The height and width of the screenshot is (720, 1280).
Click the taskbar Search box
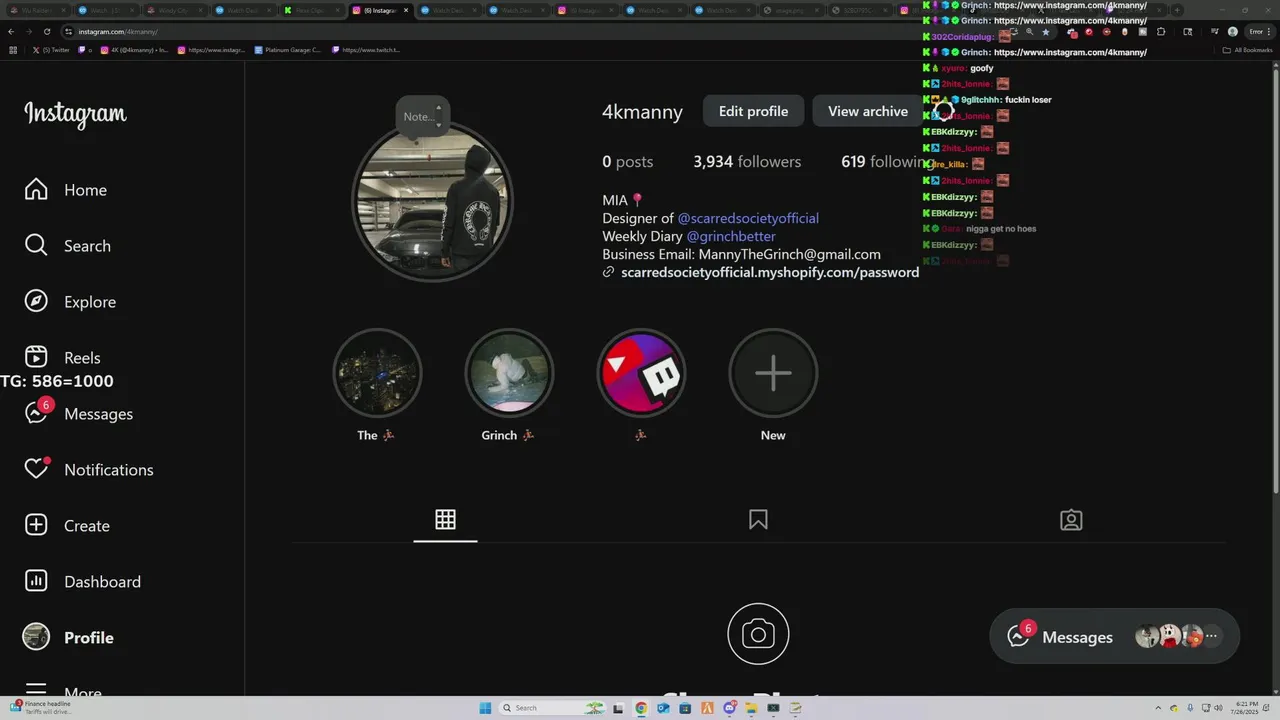pyautogui.click(x=550, y=708)
